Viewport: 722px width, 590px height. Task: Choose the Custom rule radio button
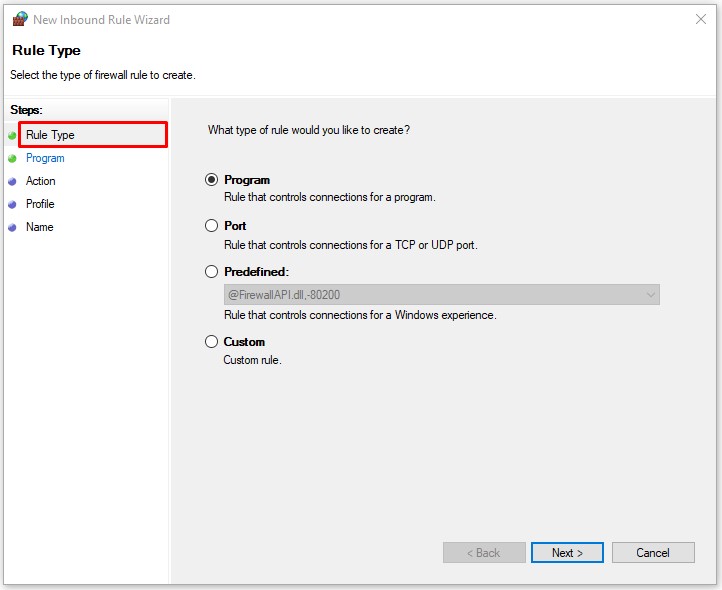coord(211,342)
